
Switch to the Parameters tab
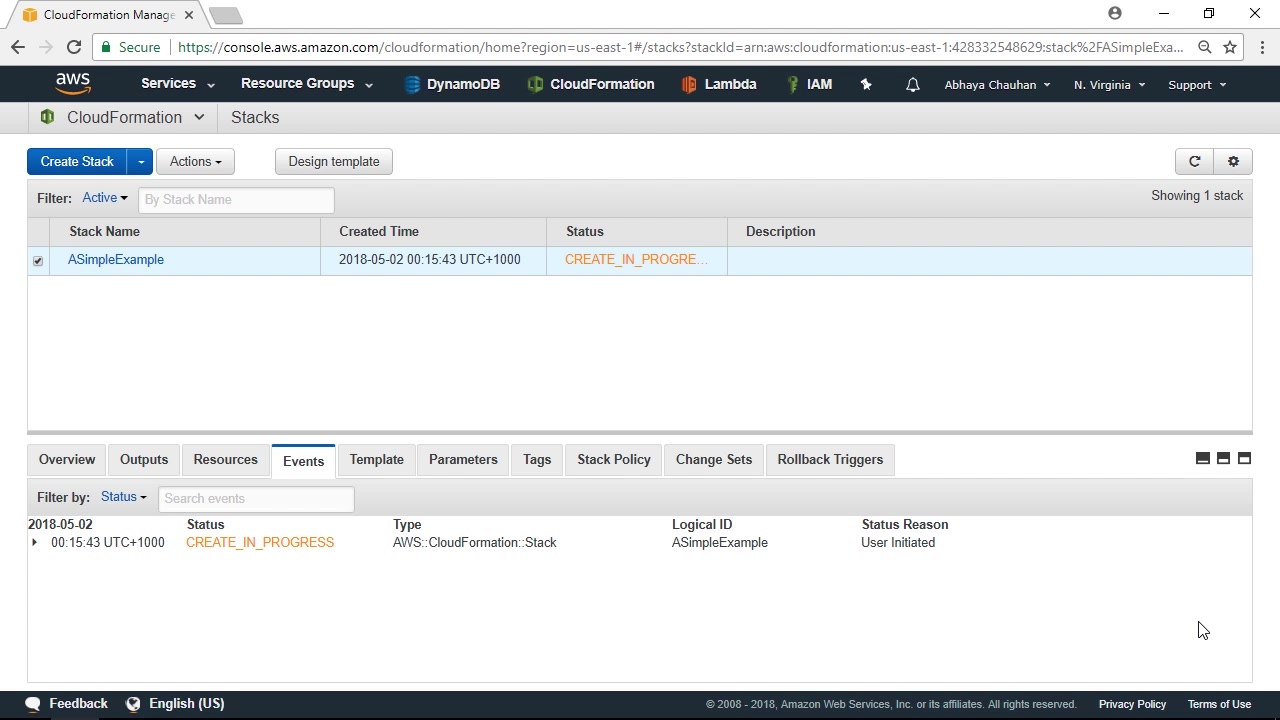coord(463,459)
